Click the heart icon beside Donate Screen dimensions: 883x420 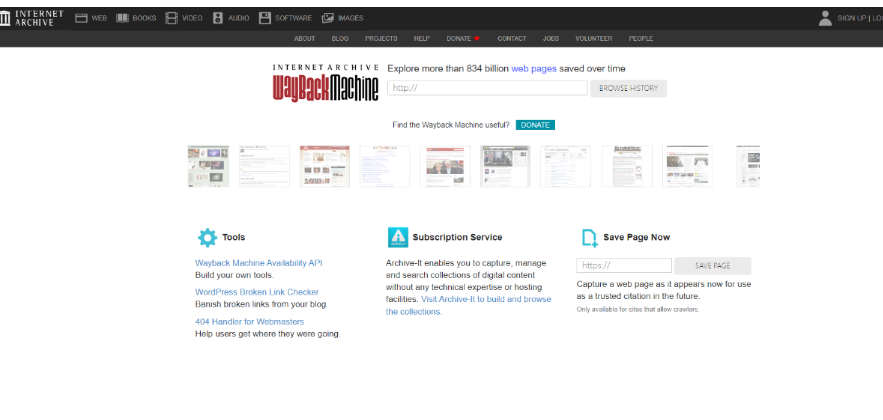476,38
